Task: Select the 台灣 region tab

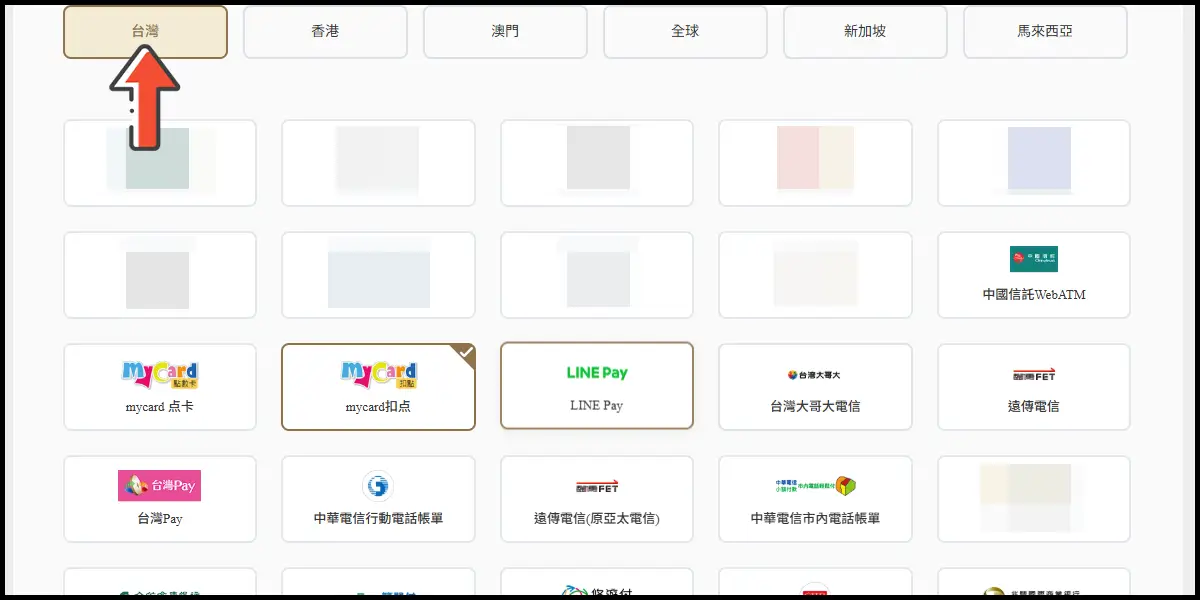Action: [145, 32]
